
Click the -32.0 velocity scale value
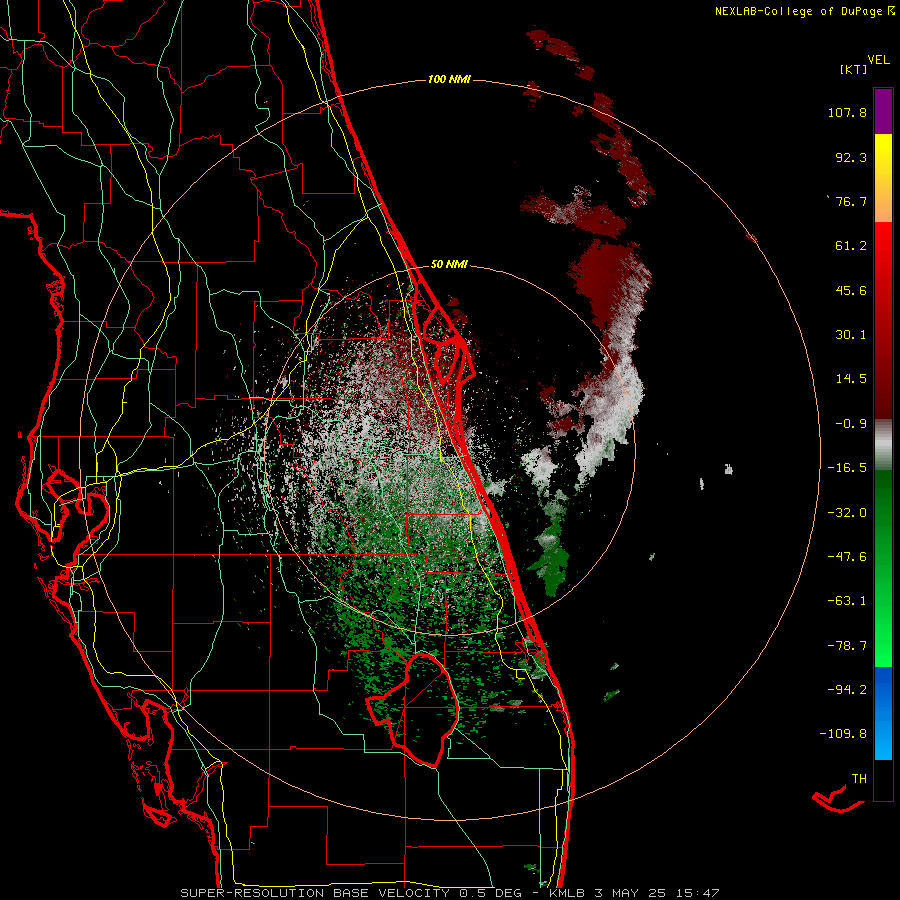click(x=847, y=513)
